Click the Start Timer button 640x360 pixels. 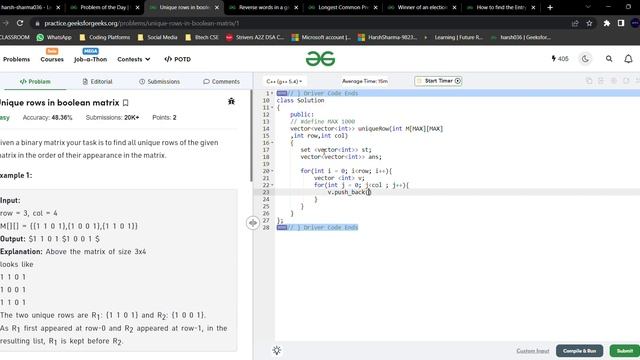click(x=438, y=81)
